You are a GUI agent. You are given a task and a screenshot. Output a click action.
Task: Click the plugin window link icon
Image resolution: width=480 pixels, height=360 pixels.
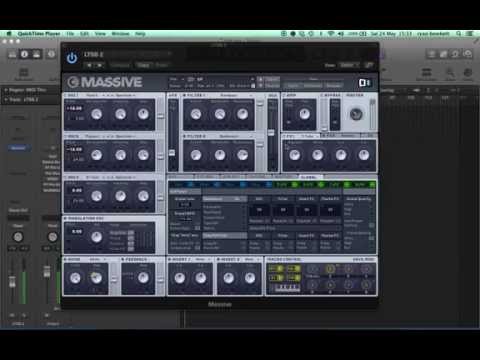368,65
